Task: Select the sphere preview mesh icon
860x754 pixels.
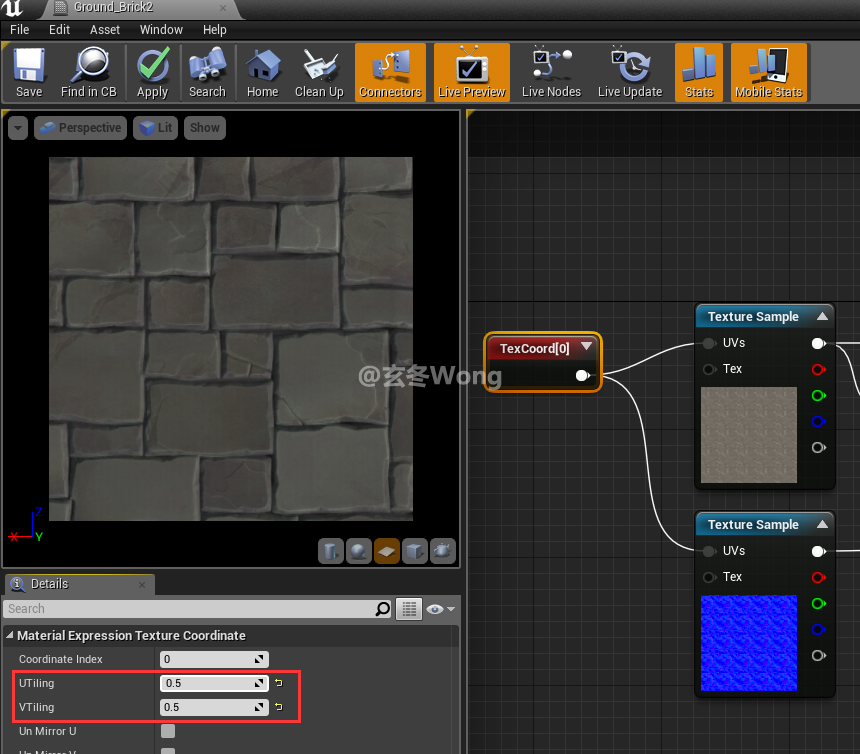Action: point(359,551)
